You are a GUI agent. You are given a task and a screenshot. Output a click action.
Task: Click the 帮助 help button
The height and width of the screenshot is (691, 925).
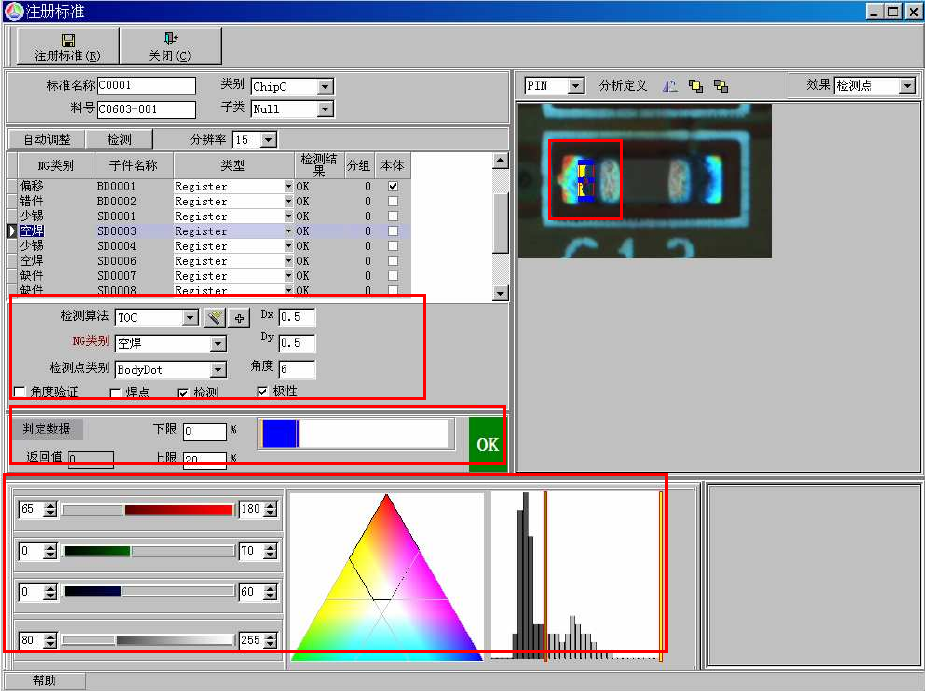[x=45, y=681]
